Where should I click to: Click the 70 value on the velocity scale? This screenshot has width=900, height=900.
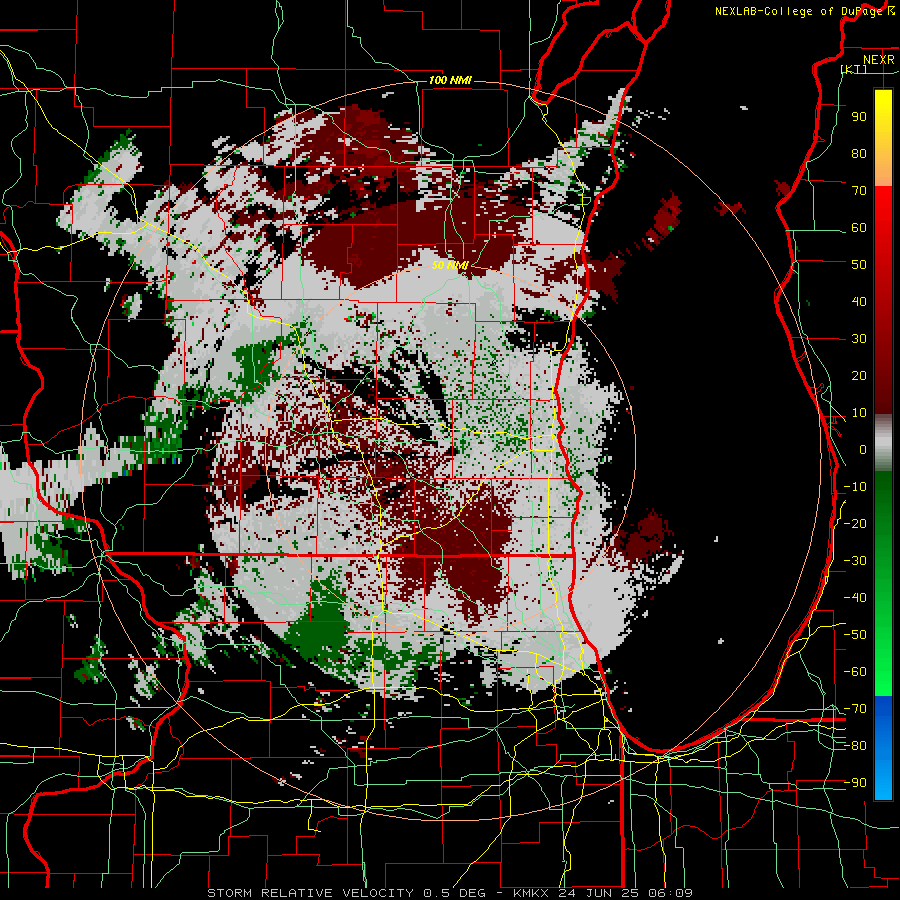point(859,191)
